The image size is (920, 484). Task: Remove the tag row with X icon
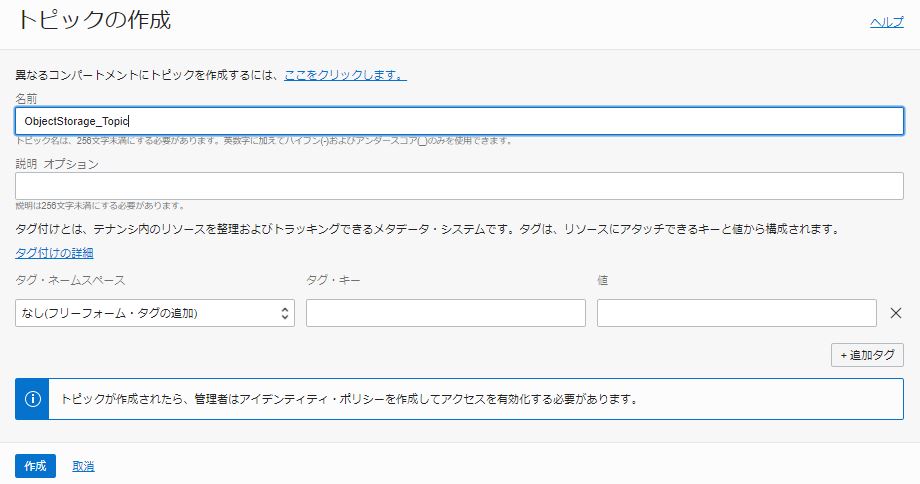pyautogui.click(x=895, y=313)
